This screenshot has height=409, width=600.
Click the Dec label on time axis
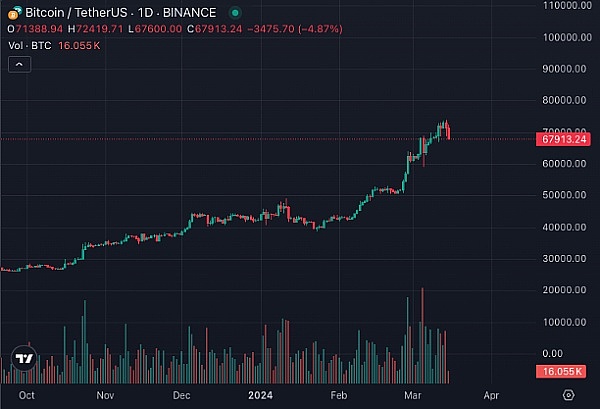tap(180, 395)
